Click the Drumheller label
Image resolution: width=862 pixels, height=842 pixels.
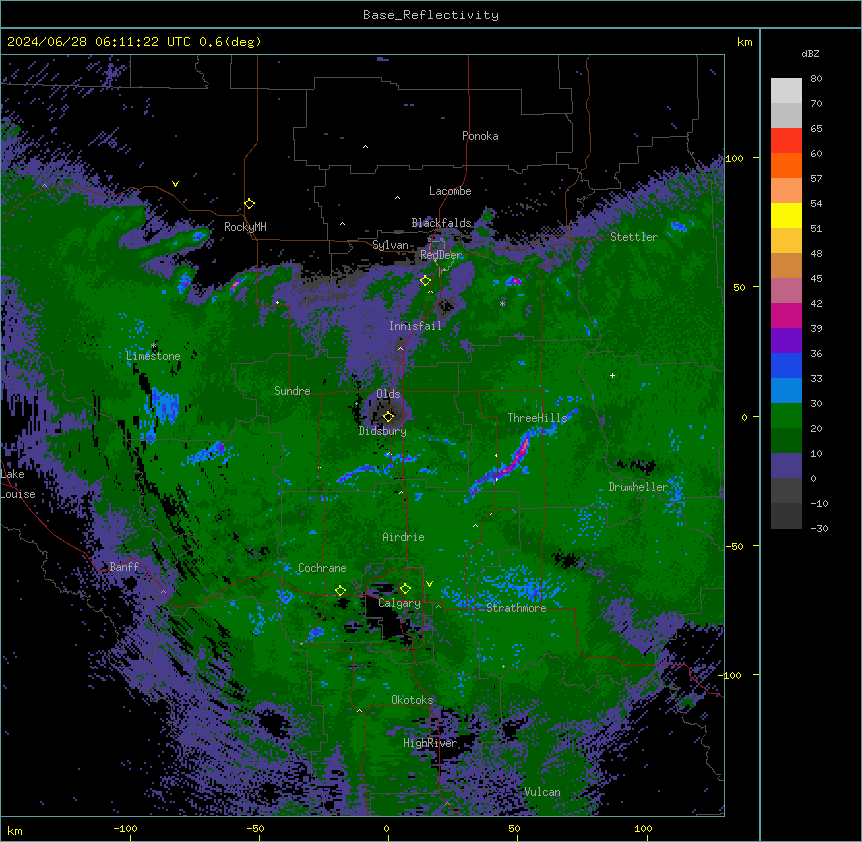638,487
